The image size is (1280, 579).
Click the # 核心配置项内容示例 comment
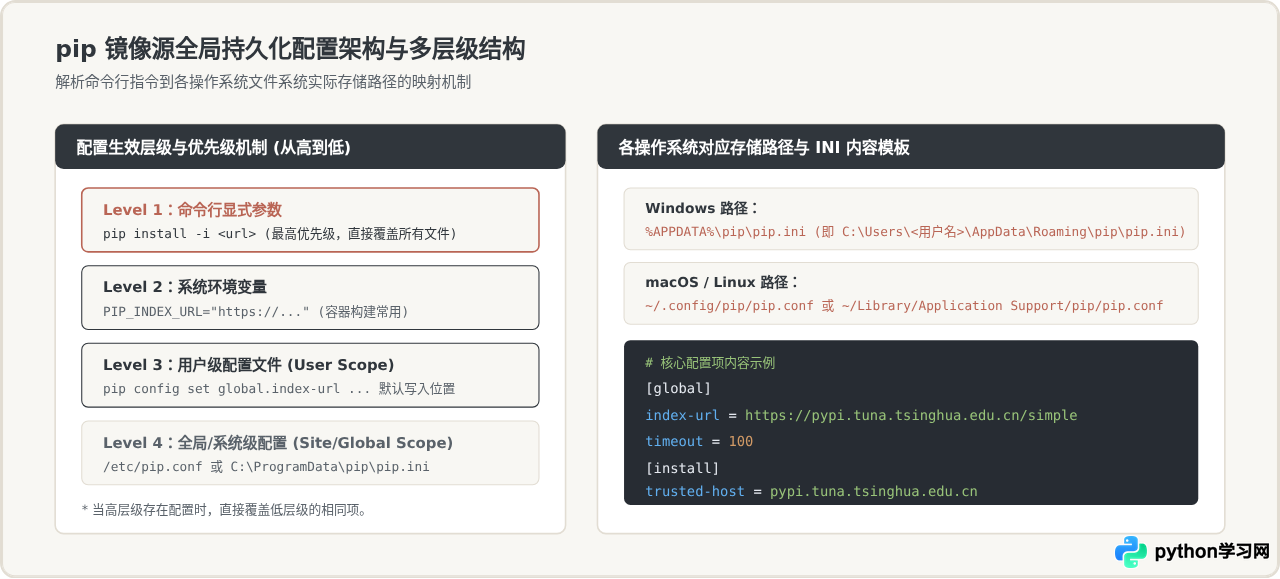(x=710, y=363)
